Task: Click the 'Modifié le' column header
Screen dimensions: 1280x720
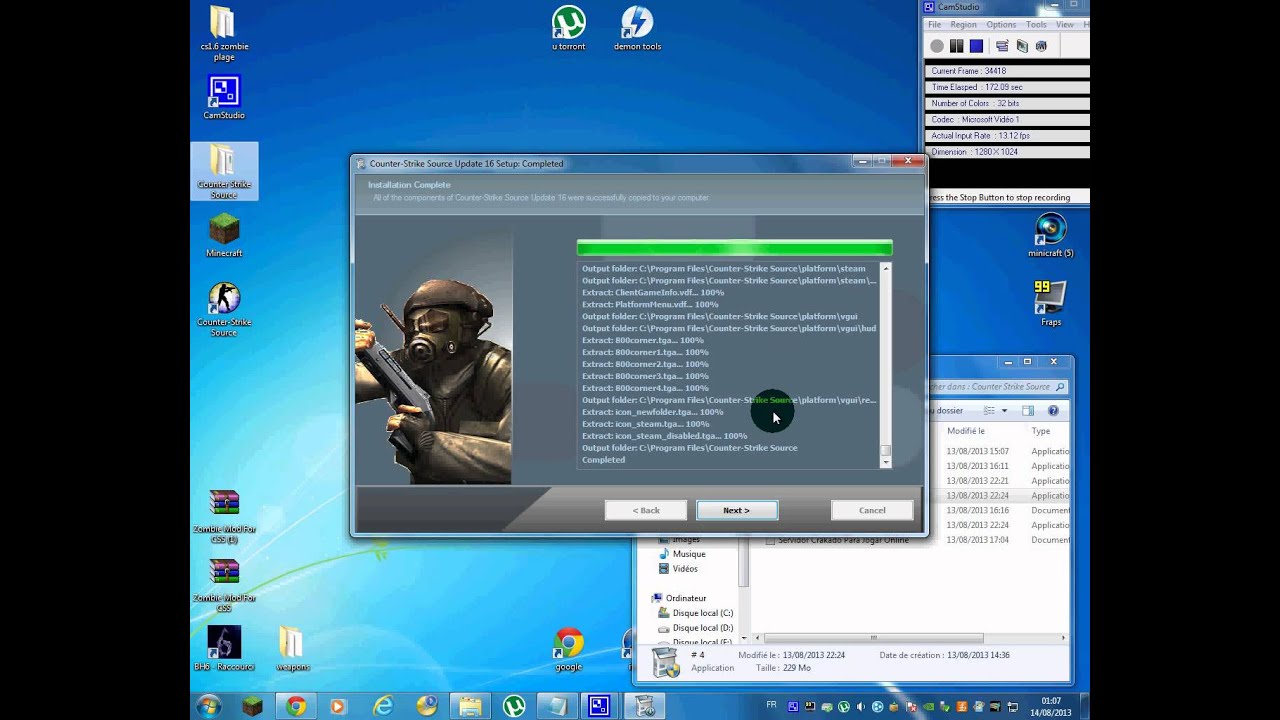Action: click(966, 431)
